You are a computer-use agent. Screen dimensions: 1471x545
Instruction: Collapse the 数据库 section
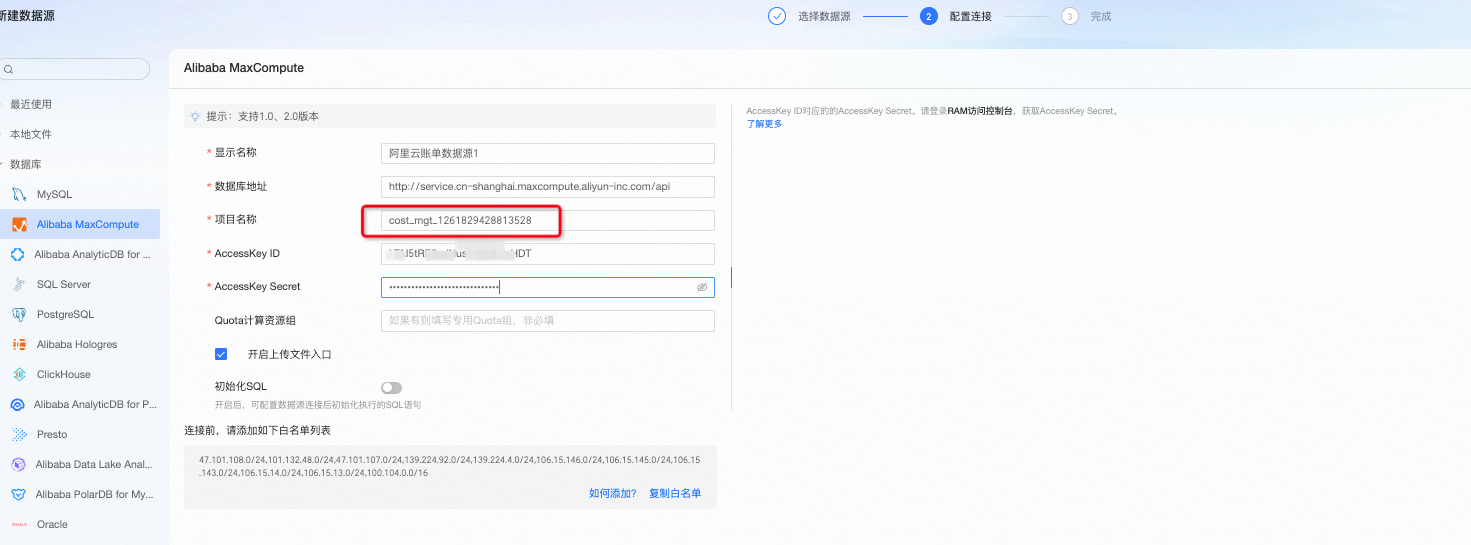(25, 164)
